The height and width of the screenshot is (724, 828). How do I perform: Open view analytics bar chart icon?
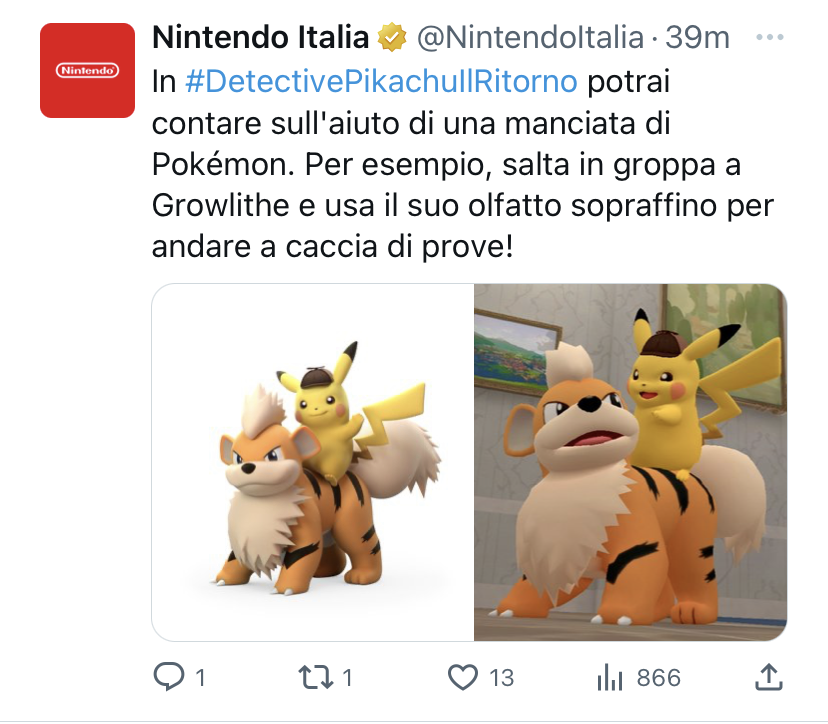(x=610, y=678)
